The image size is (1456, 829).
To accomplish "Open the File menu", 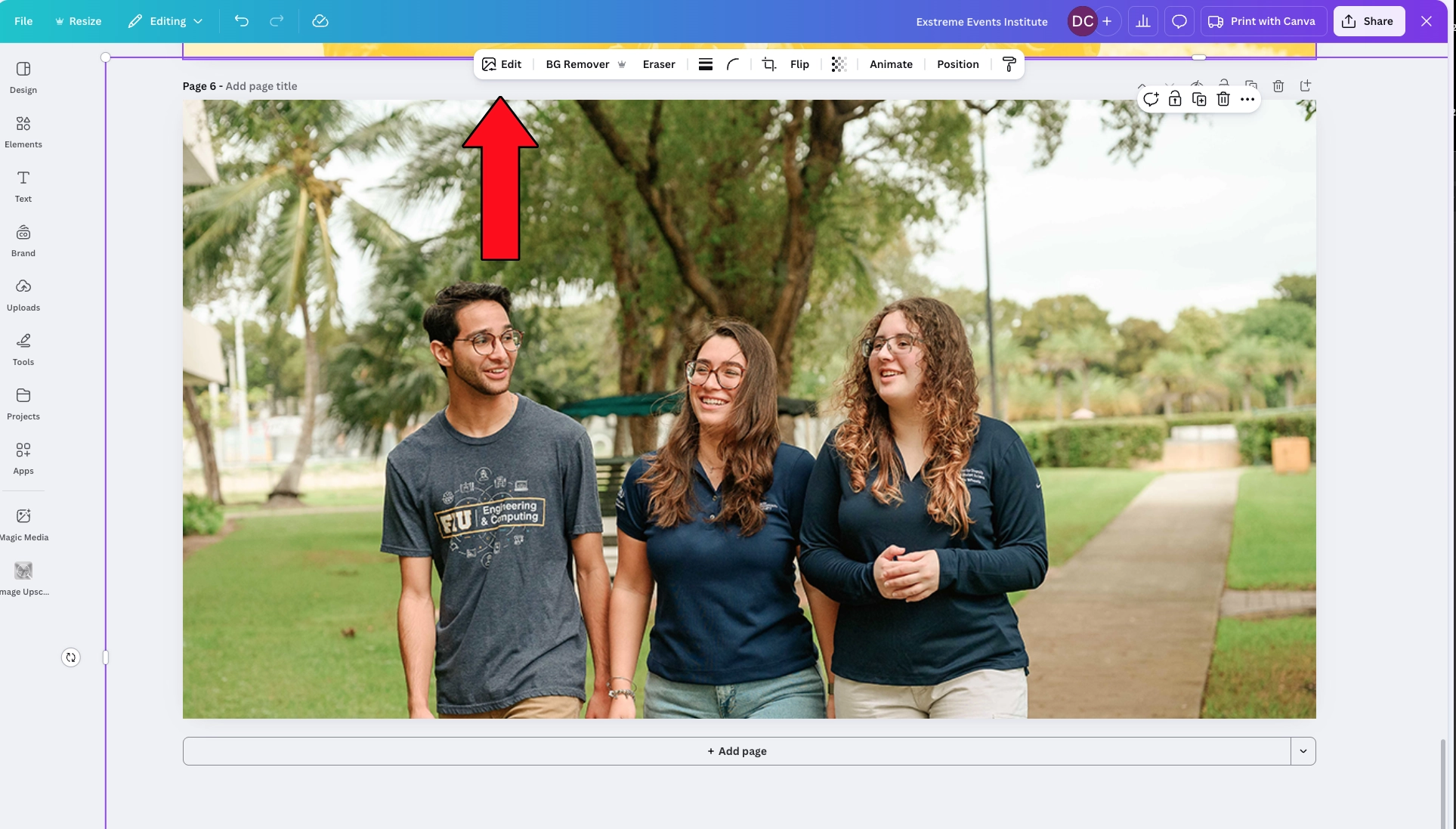I will pos(23,21).
